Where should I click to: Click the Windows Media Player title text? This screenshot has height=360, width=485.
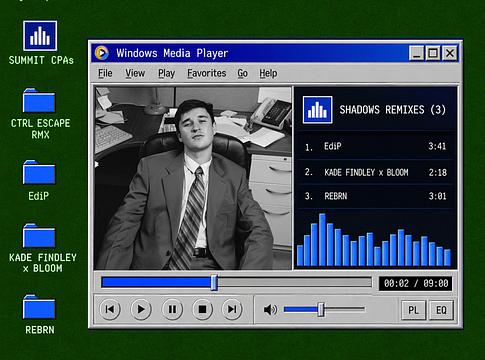tap(172, 53)
